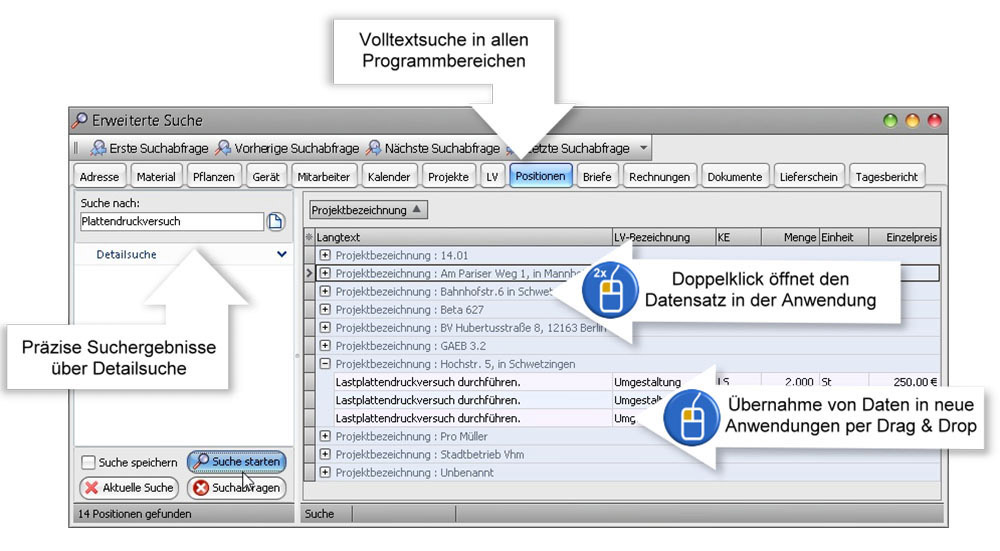Click the Einzelpreis column header
The image size is (1000, 551).
911,237
